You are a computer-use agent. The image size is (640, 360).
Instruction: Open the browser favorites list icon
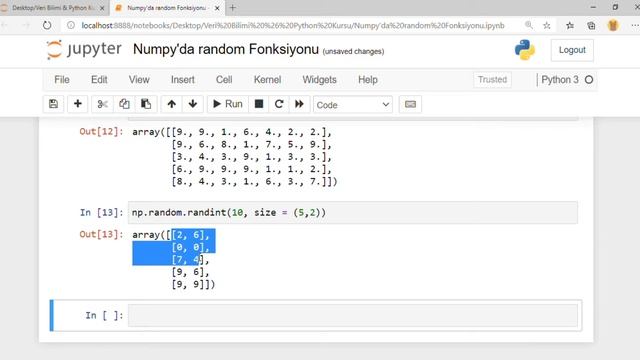pos(570,26)
